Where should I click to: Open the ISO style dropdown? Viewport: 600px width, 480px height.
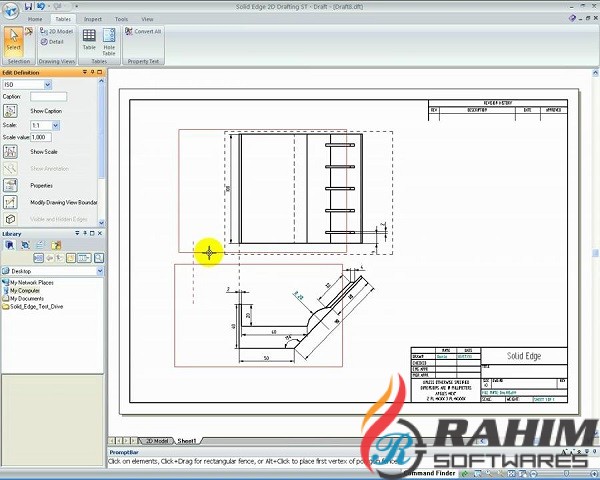pos(48,85)
